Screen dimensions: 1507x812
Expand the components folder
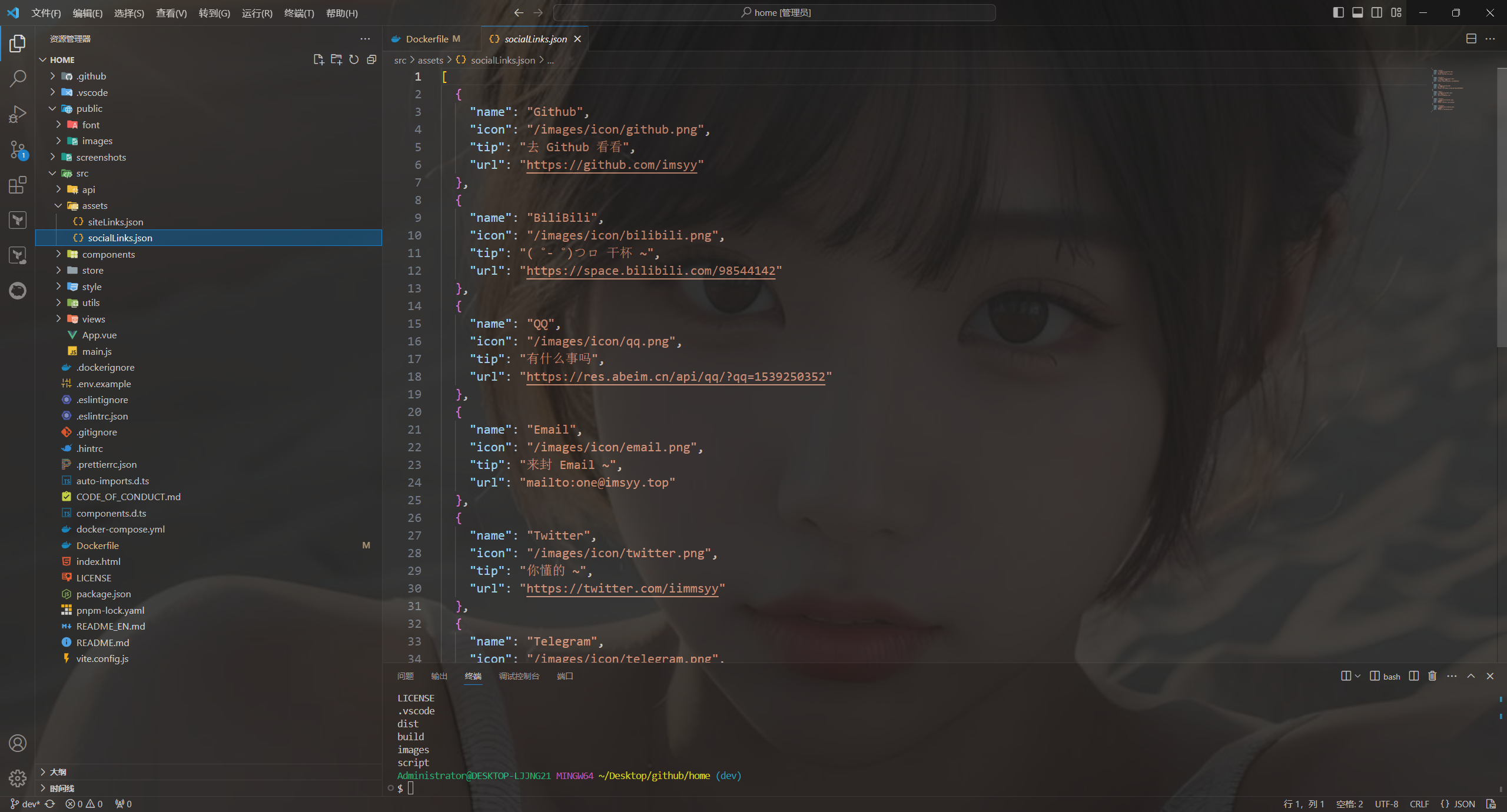[x=209, y=254]
